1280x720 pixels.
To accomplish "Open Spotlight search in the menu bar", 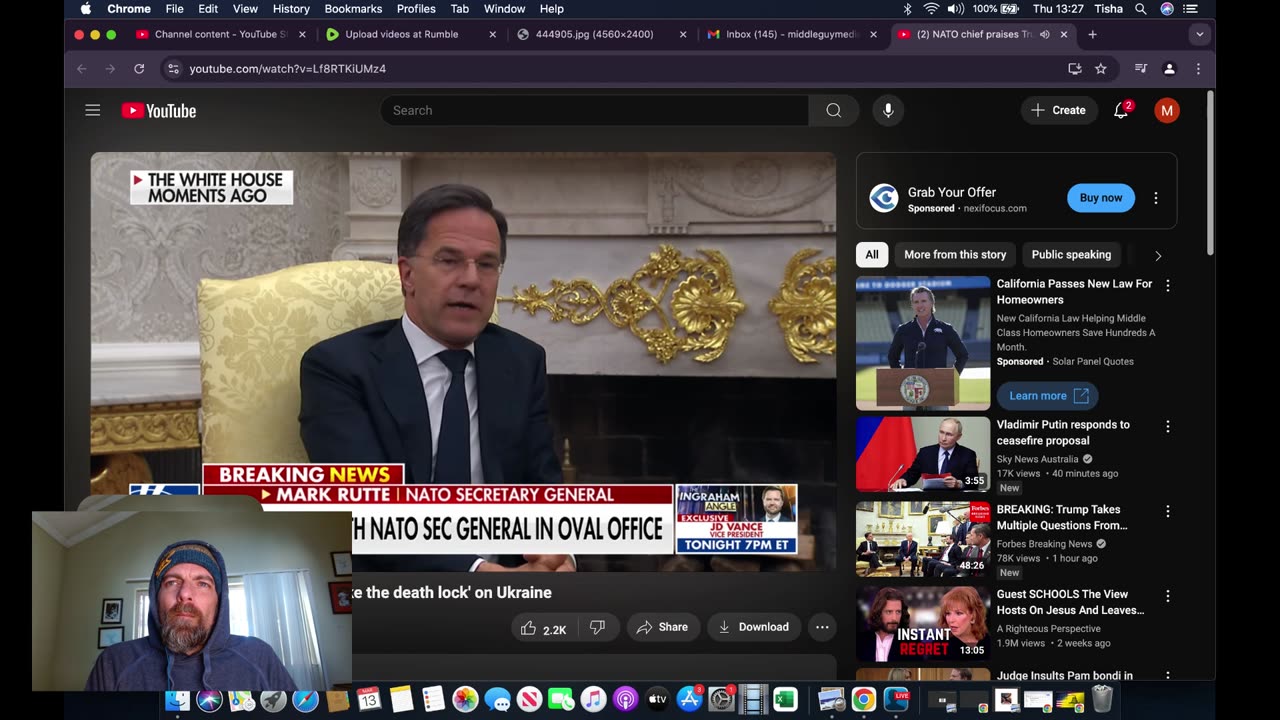I will (x=1141, y=9).
